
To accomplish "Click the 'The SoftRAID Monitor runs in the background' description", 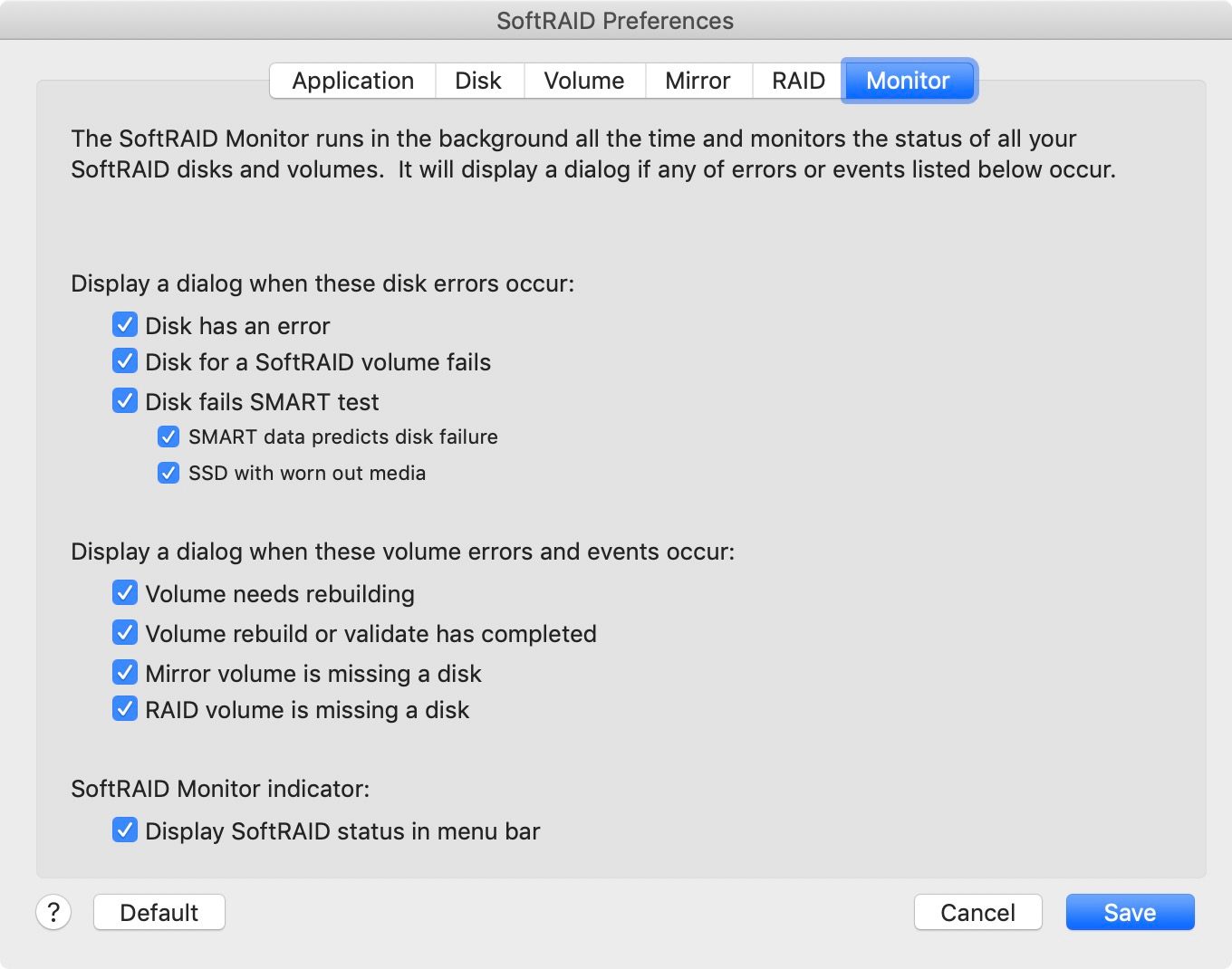I will (x=593, y=154).
